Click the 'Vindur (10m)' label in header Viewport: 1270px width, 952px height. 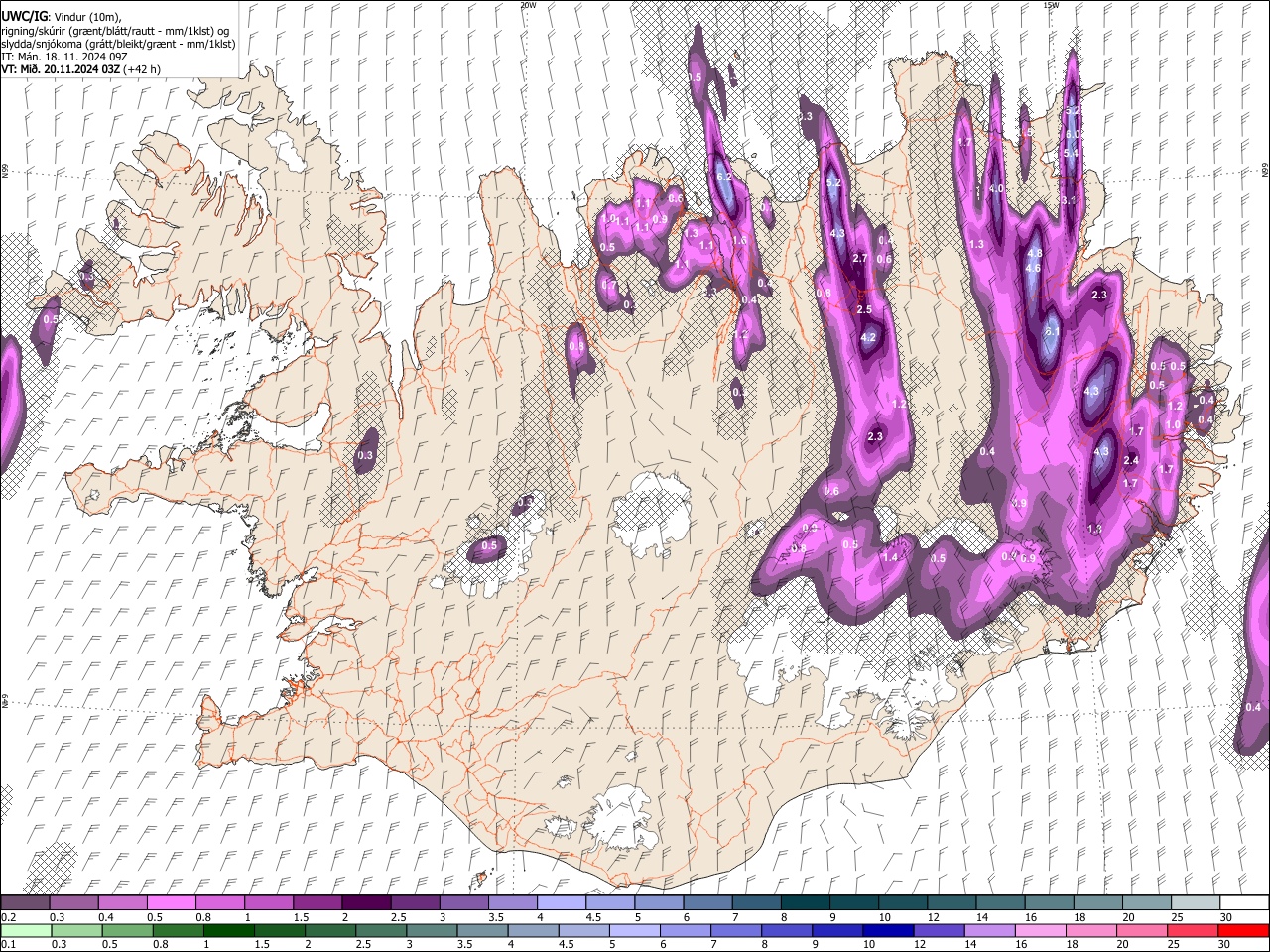tap(87, 17)
